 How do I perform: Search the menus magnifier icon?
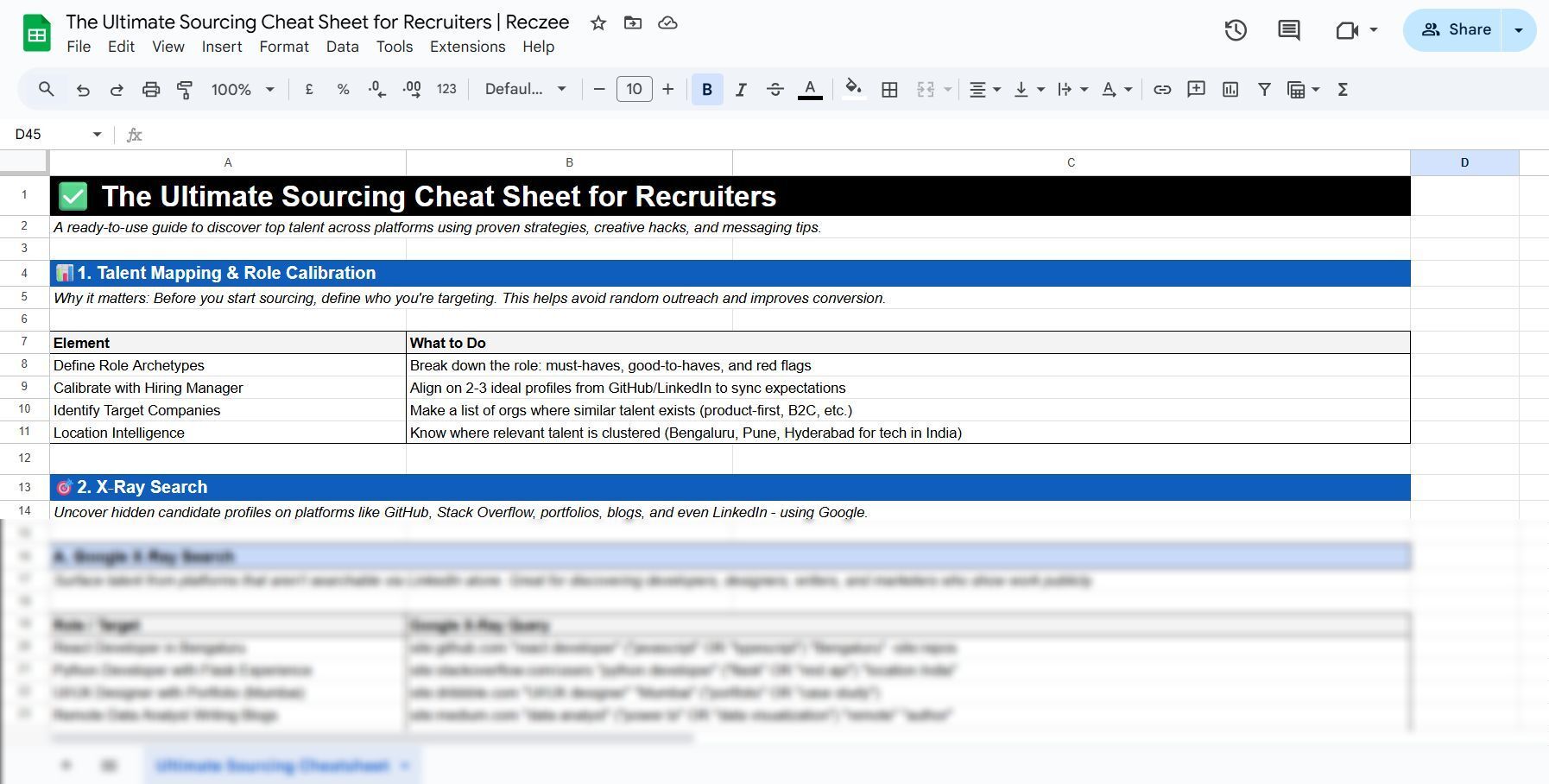pyautogui.click(x=47, y=89)
